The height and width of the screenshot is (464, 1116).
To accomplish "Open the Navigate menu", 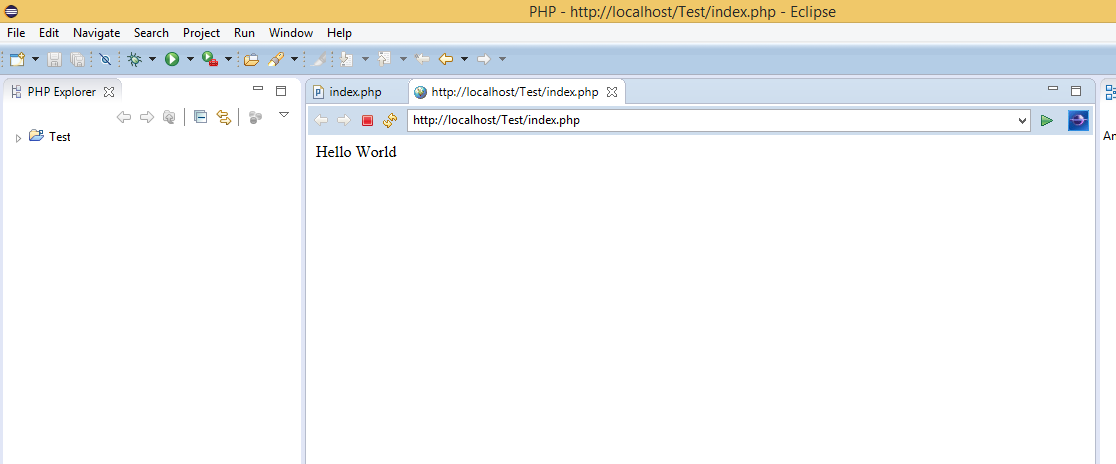I will point(97,33).
